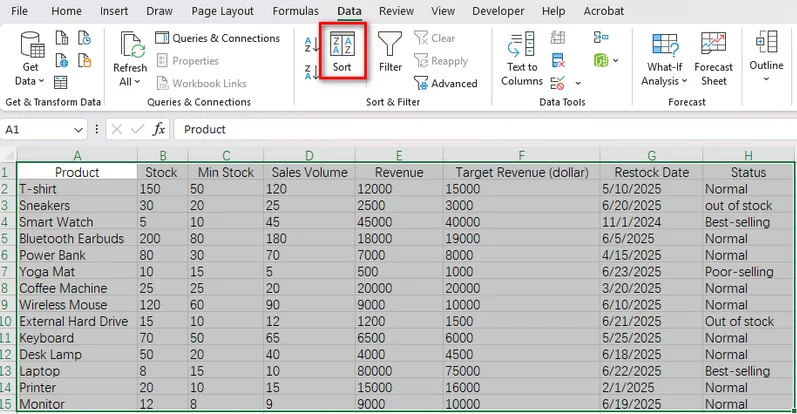This screenshot has width=797, height=414.
Task: Click the From Table/Range icon
Action: 61,82
